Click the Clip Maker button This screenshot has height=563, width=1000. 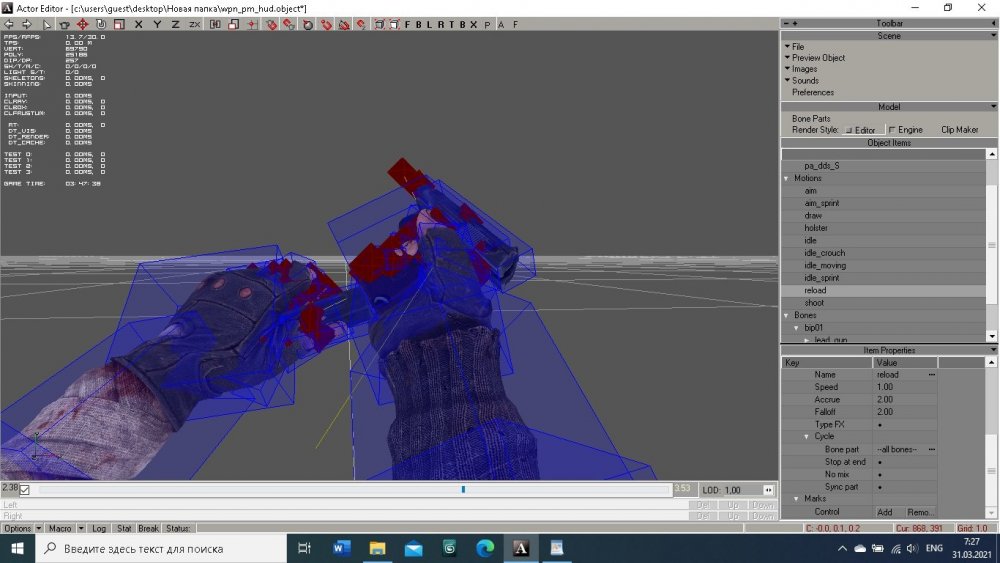coord(959,130)
